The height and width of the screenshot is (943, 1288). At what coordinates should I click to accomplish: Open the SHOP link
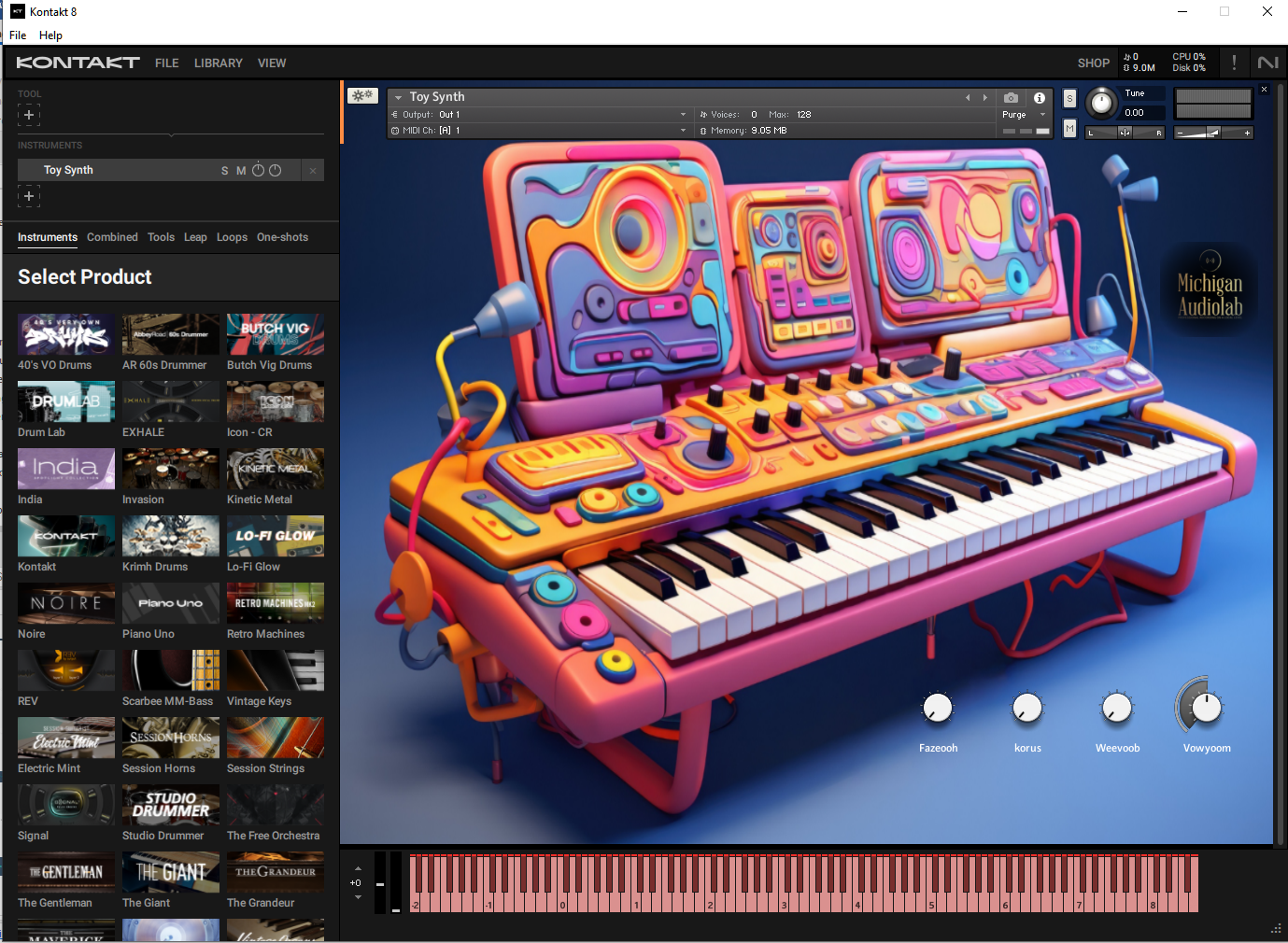pos(1093,63)
